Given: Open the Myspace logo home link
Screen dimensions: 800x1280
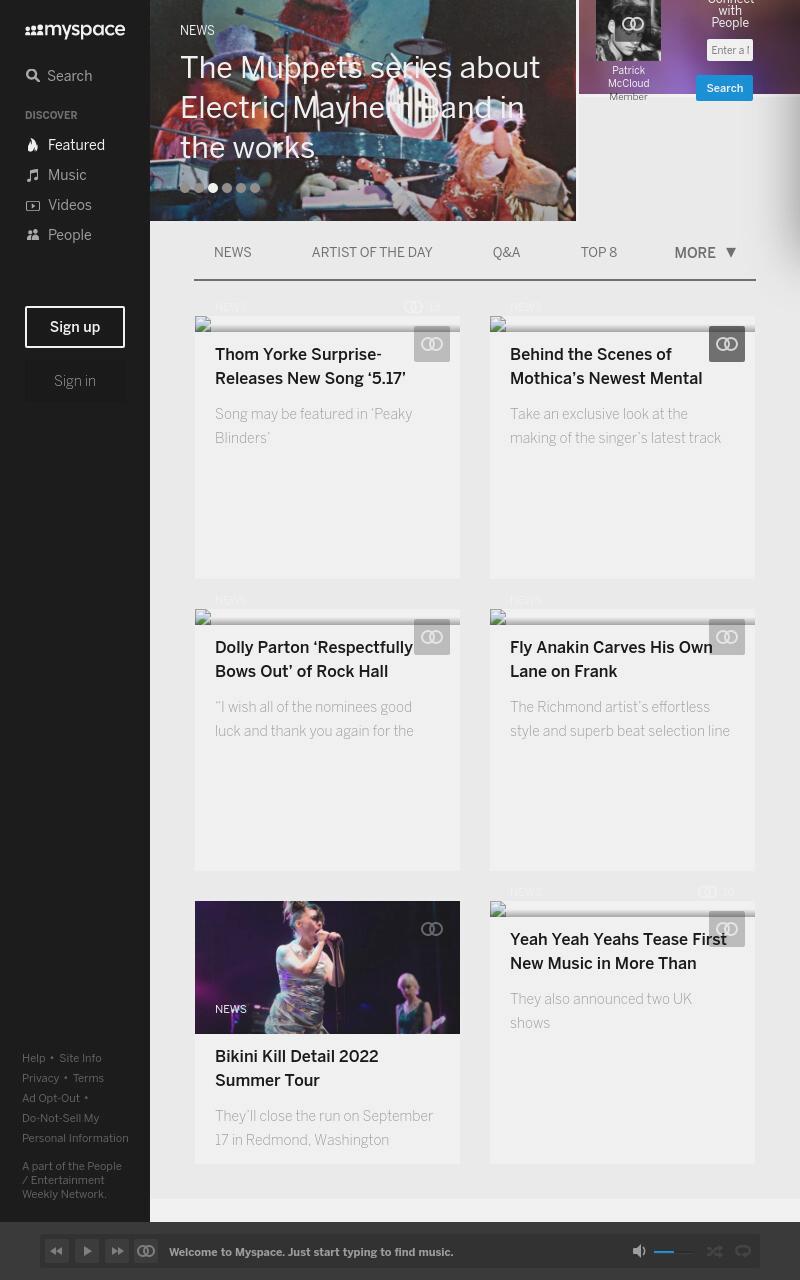Looking at the screenshot, I should coord(75,31).
